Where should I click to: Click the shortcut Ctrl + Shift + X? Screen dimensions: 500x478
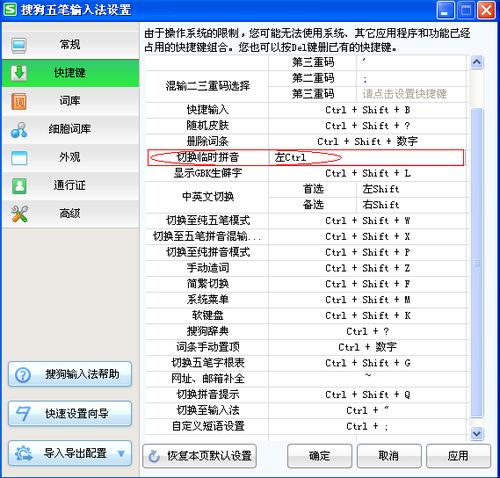[x=367, y=237]
